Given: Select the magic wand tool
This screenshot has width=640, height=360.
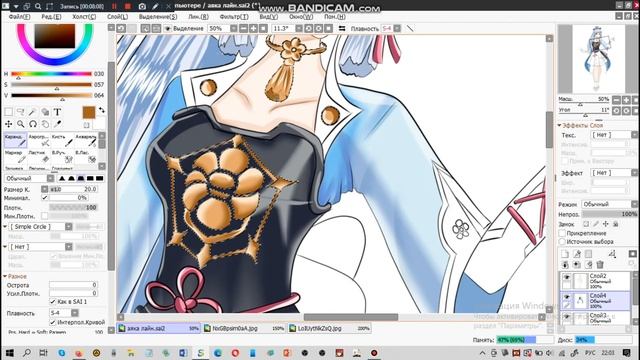Looking at the screenshot, I should [33, 112].
